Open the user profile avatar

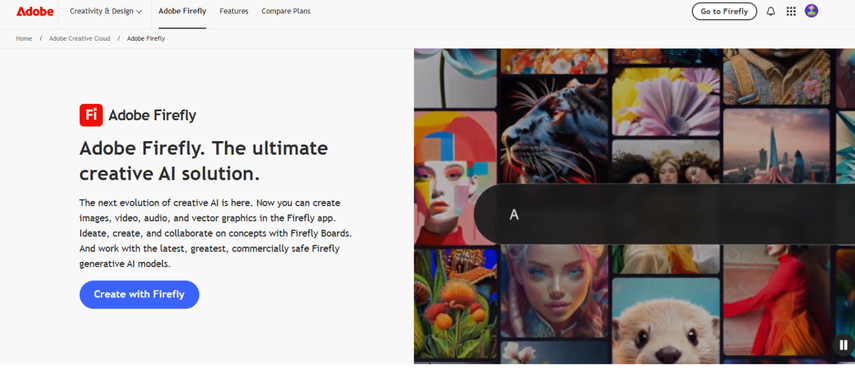tap(811, 11)
